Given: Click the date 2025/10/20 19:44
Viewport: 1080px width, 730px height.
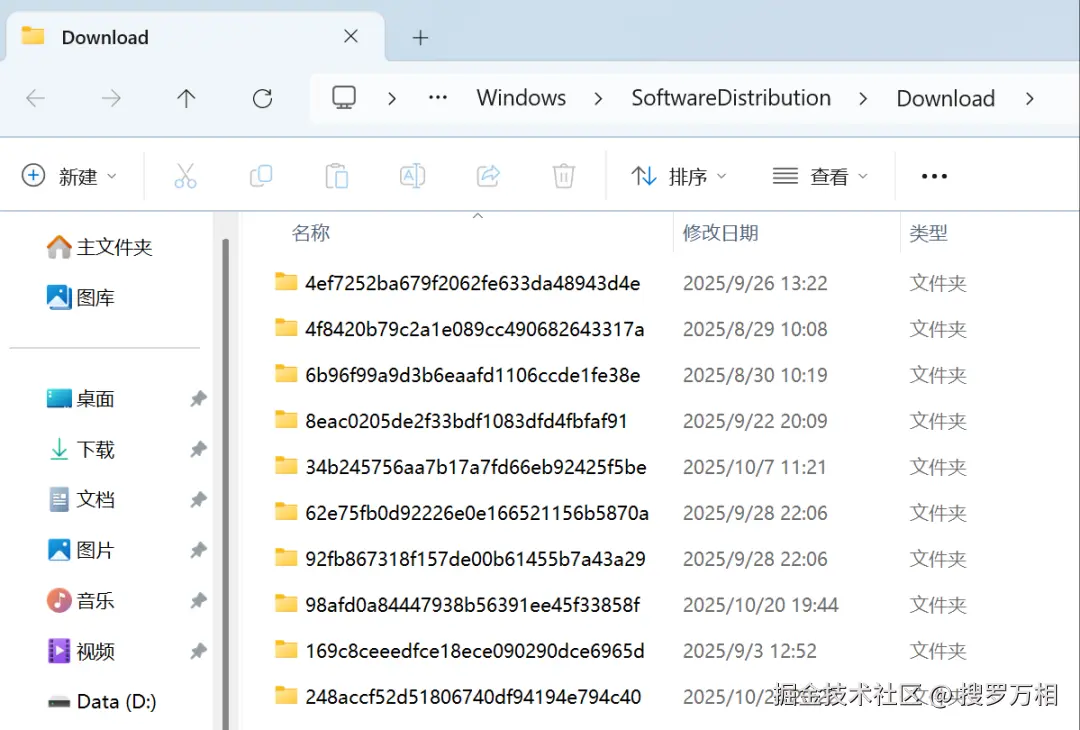Looking at the screenshot, I should (760, 605).
